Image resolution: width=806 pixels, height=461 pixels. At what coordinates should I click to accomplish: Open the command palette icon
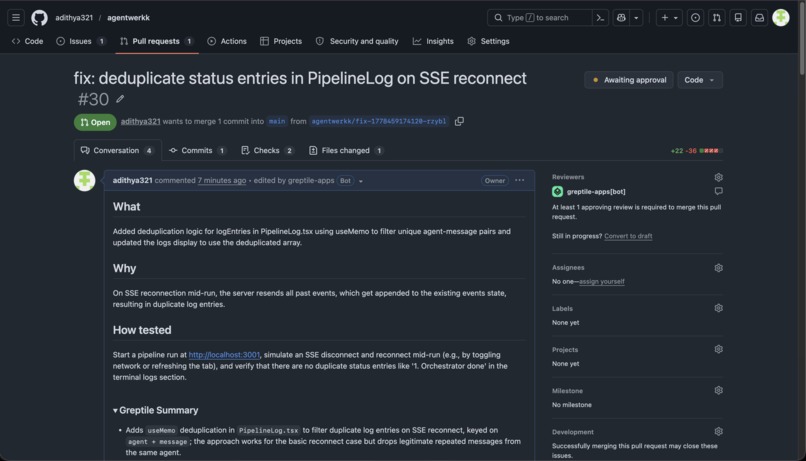click(x=600, y=17)
